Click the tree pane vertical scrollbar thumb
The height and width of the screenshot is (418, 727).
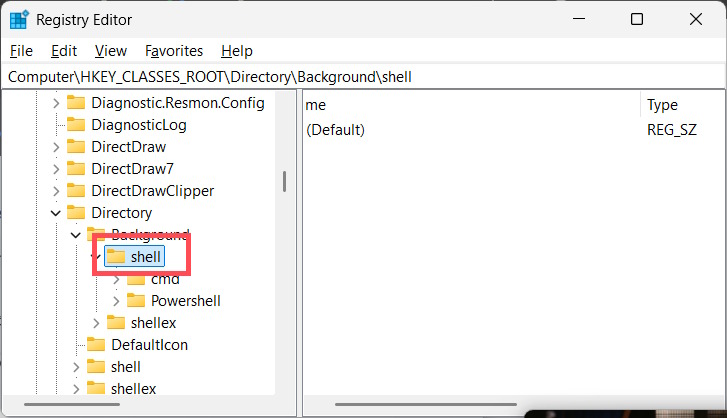coord(284,182)
